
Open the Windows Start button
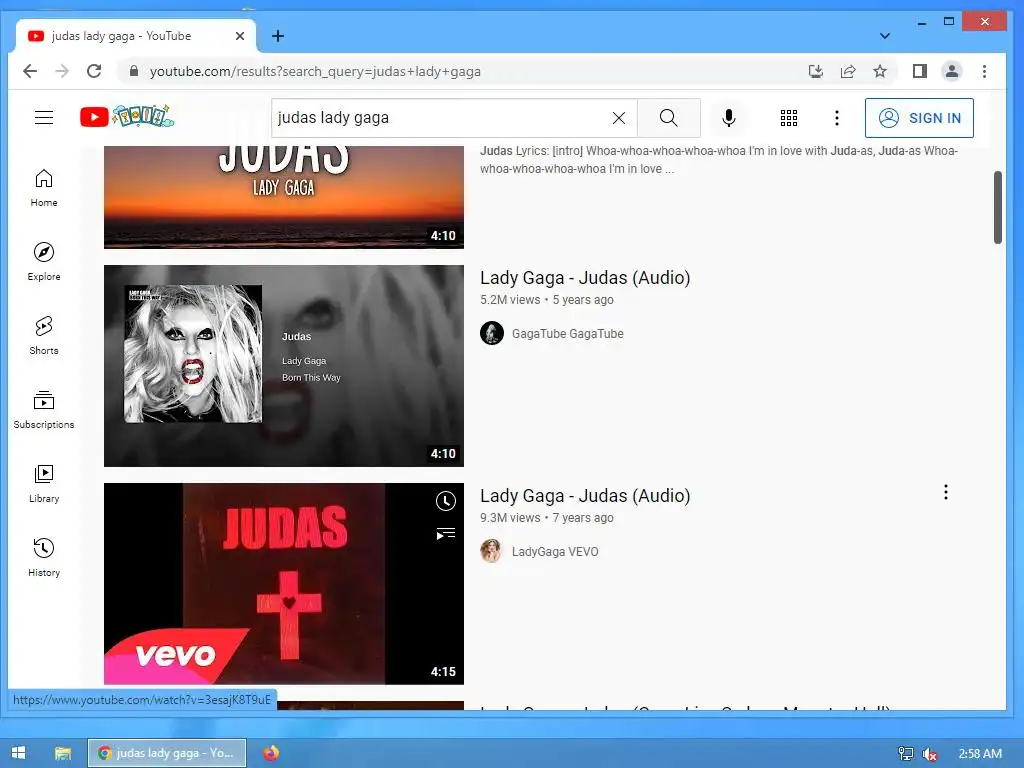point(18,753)
